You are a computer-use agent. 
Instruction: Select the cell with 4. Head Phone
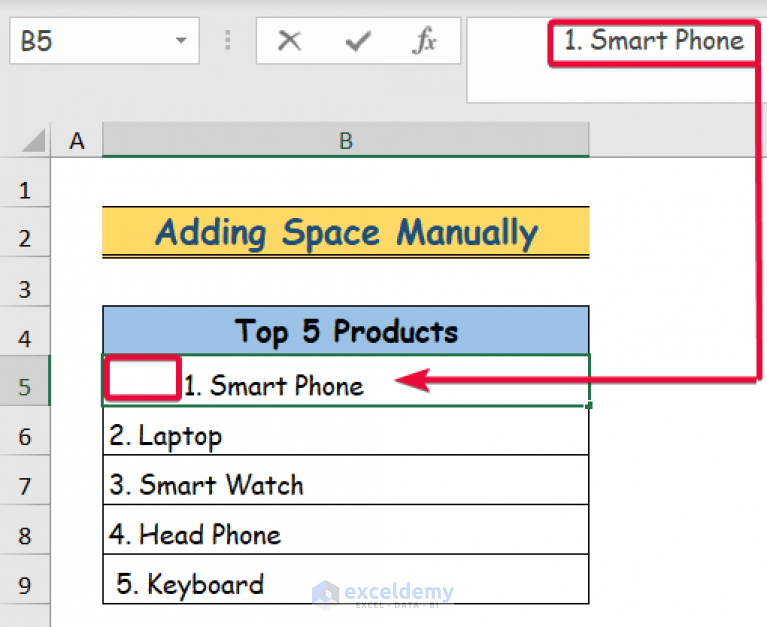346,530
